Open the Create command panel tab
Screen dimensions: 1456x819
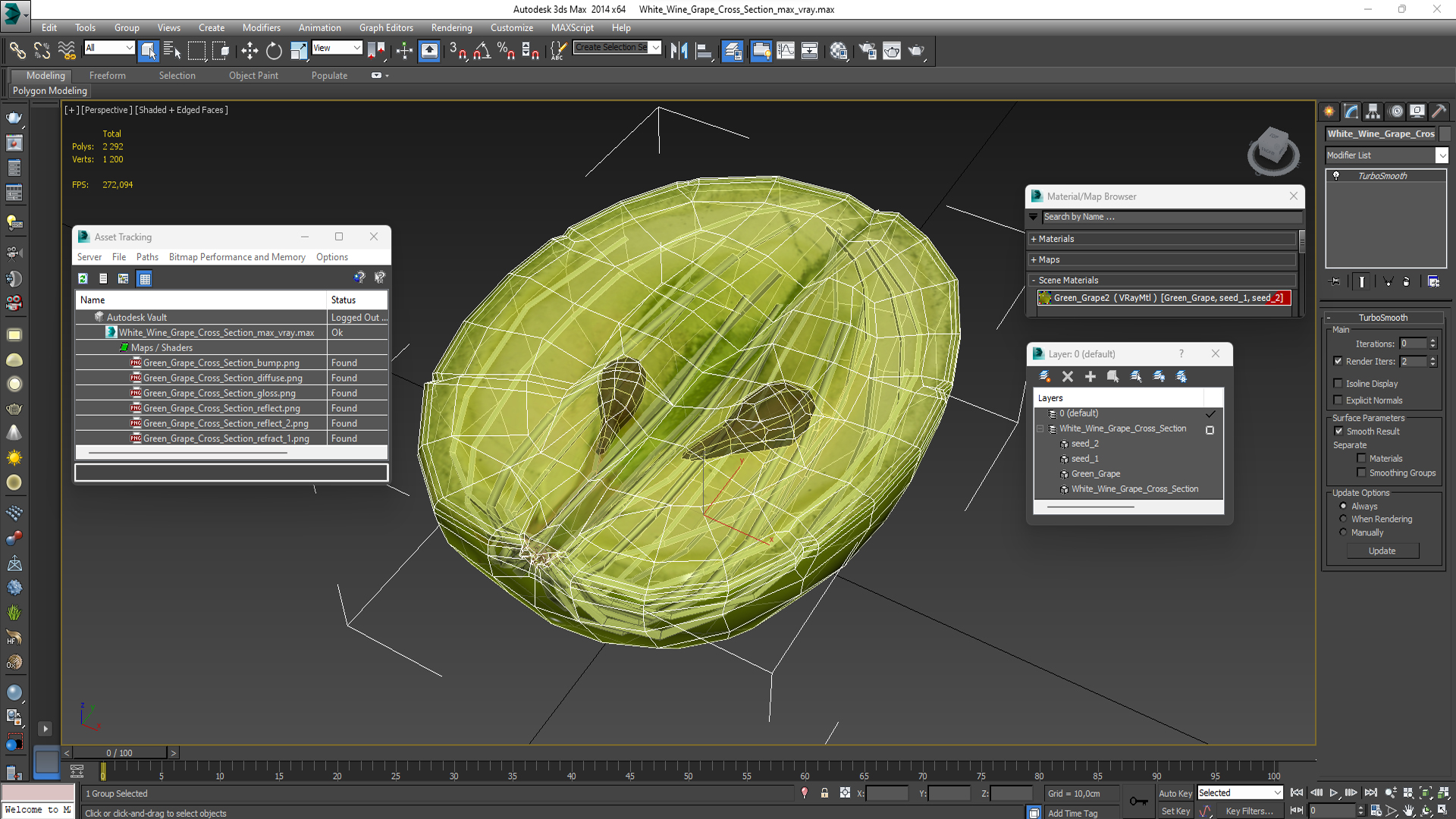(1329, 111)
